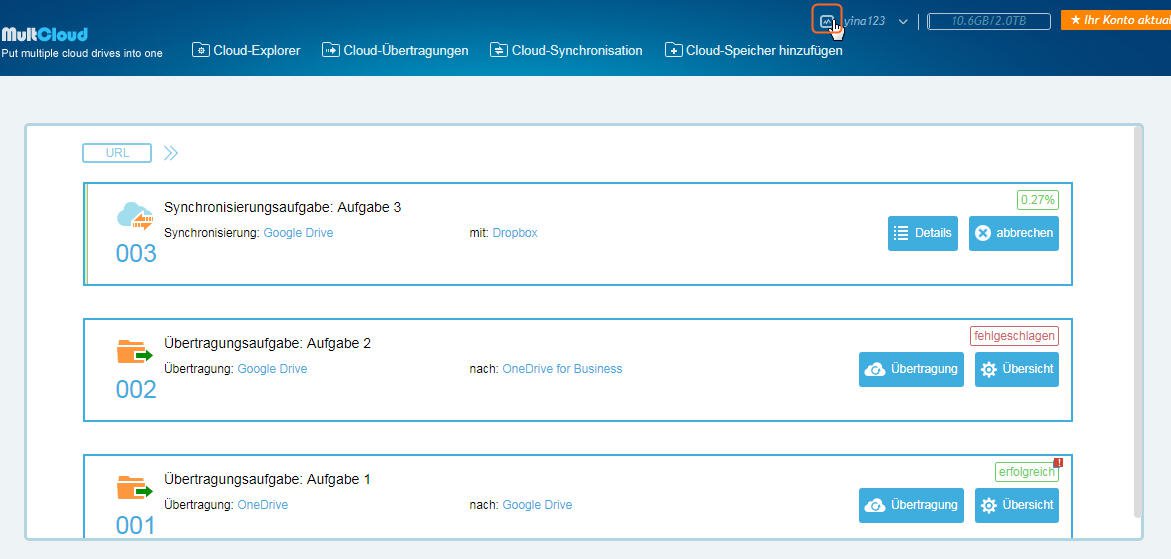Click the Ihr Konto aktualisieren upgrade button

click(1116, 20)
